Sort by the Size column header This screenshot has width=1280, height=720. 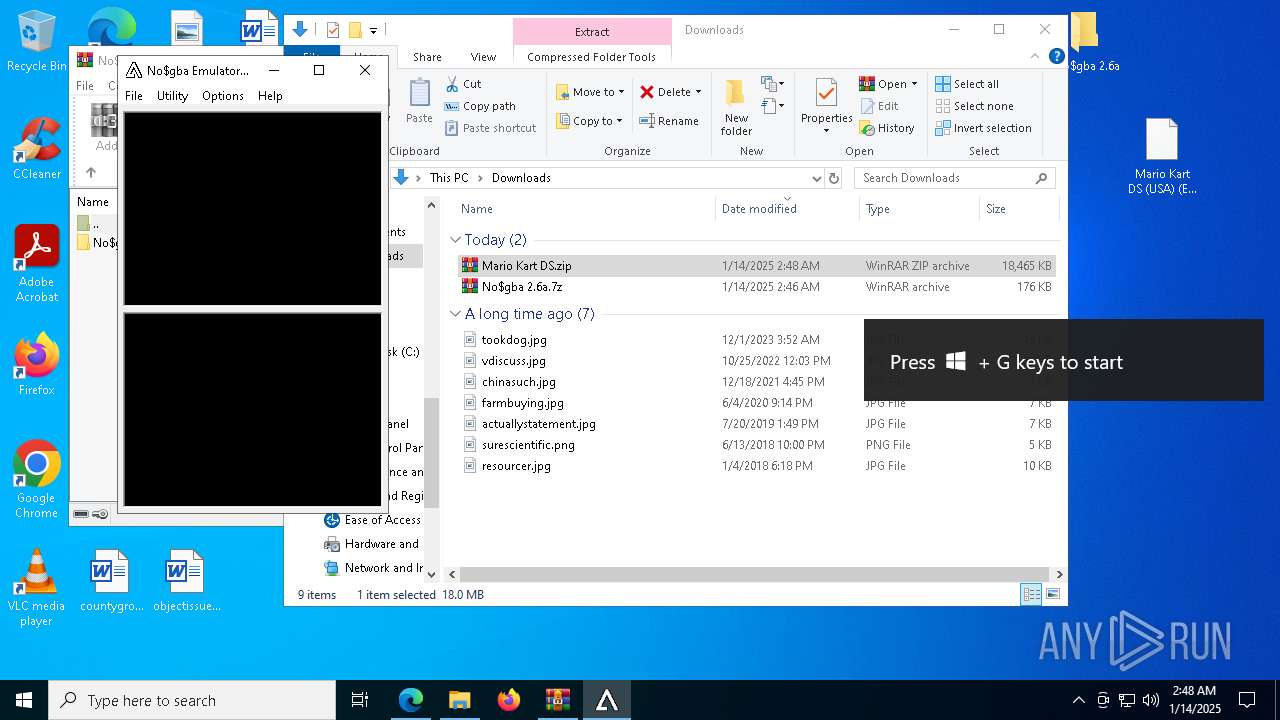pyautogui.click(x=1019, y=209)
